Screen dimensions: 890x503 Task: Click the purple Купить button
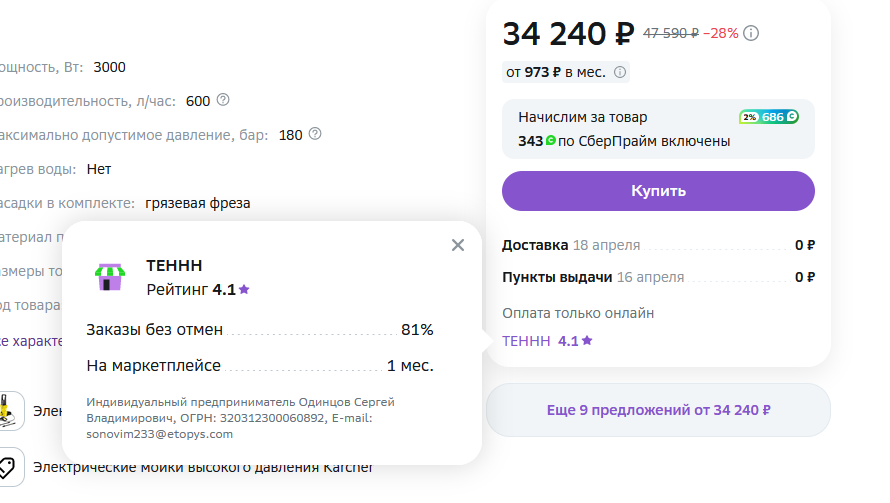(658, 191)
